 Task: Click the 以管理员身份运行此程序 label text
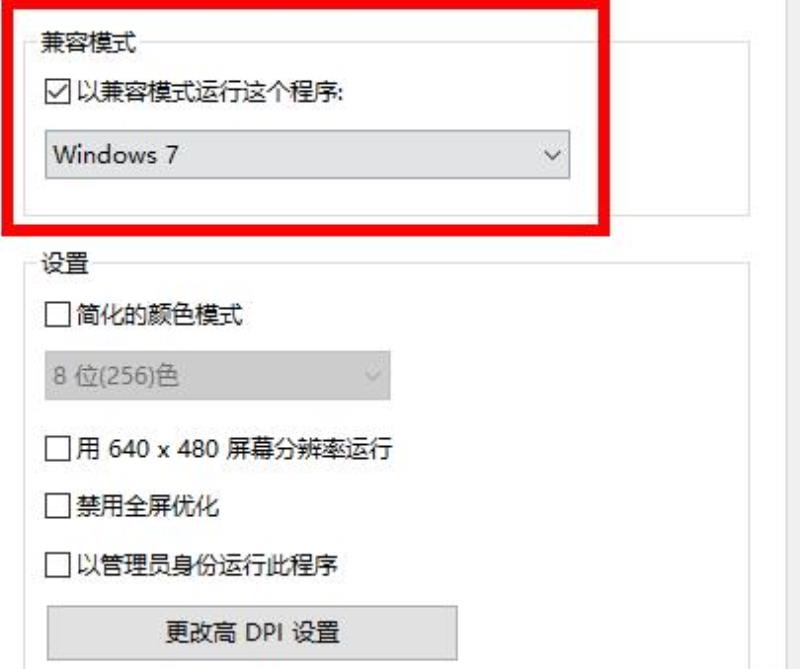click(x=207, y=565)
